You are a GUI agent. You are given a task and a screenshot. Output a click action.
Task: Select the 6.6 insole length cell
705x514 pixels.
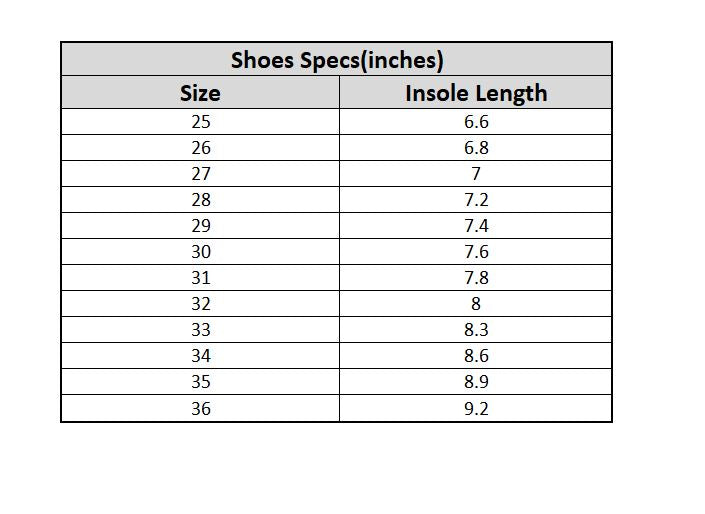[x=476, y=122]
